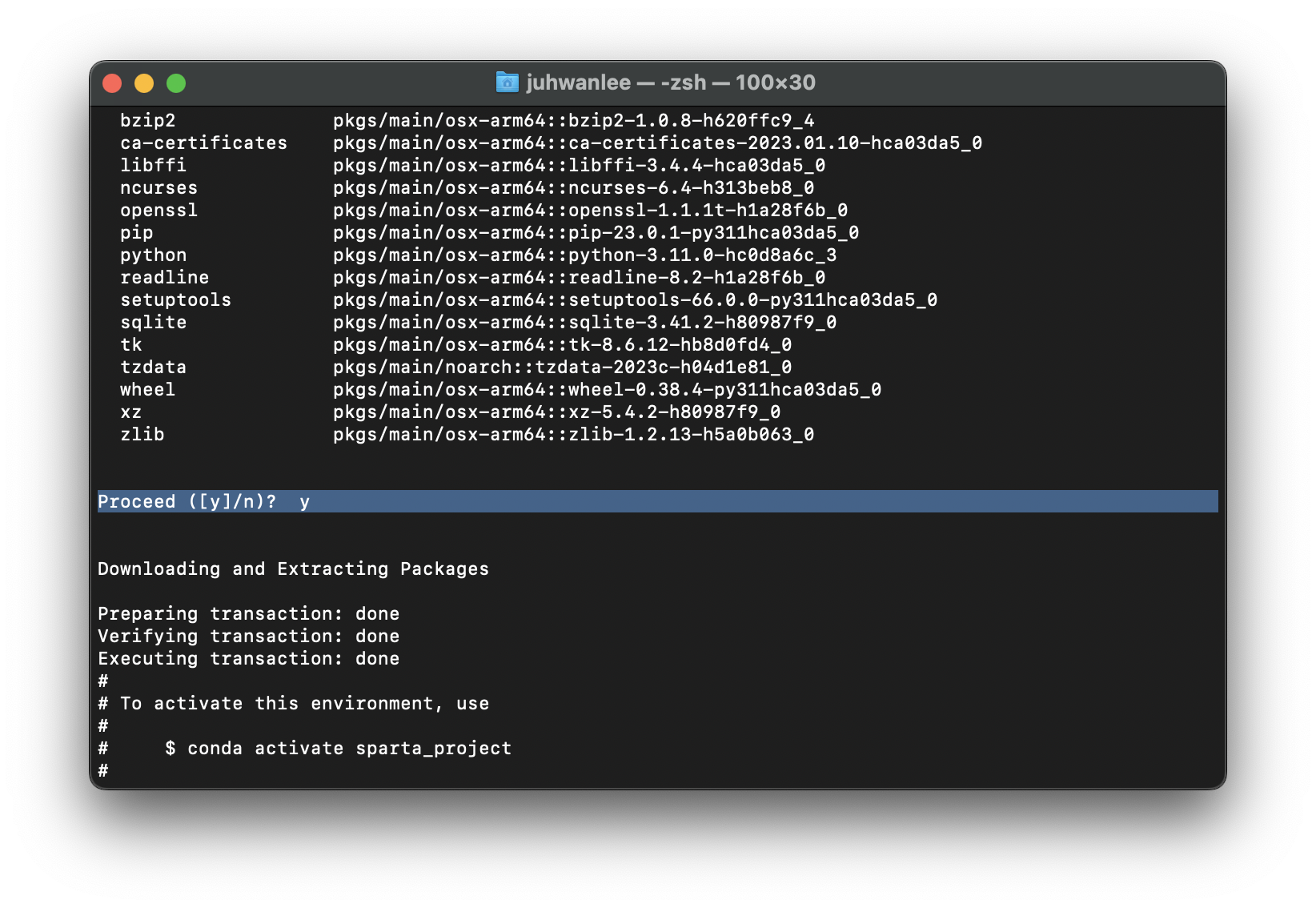Click the window title 'juhwanlee — -zsh — 100×30'
This screenshot has width=1316, height=908.
pyautogui.click(x=671, y=82)
